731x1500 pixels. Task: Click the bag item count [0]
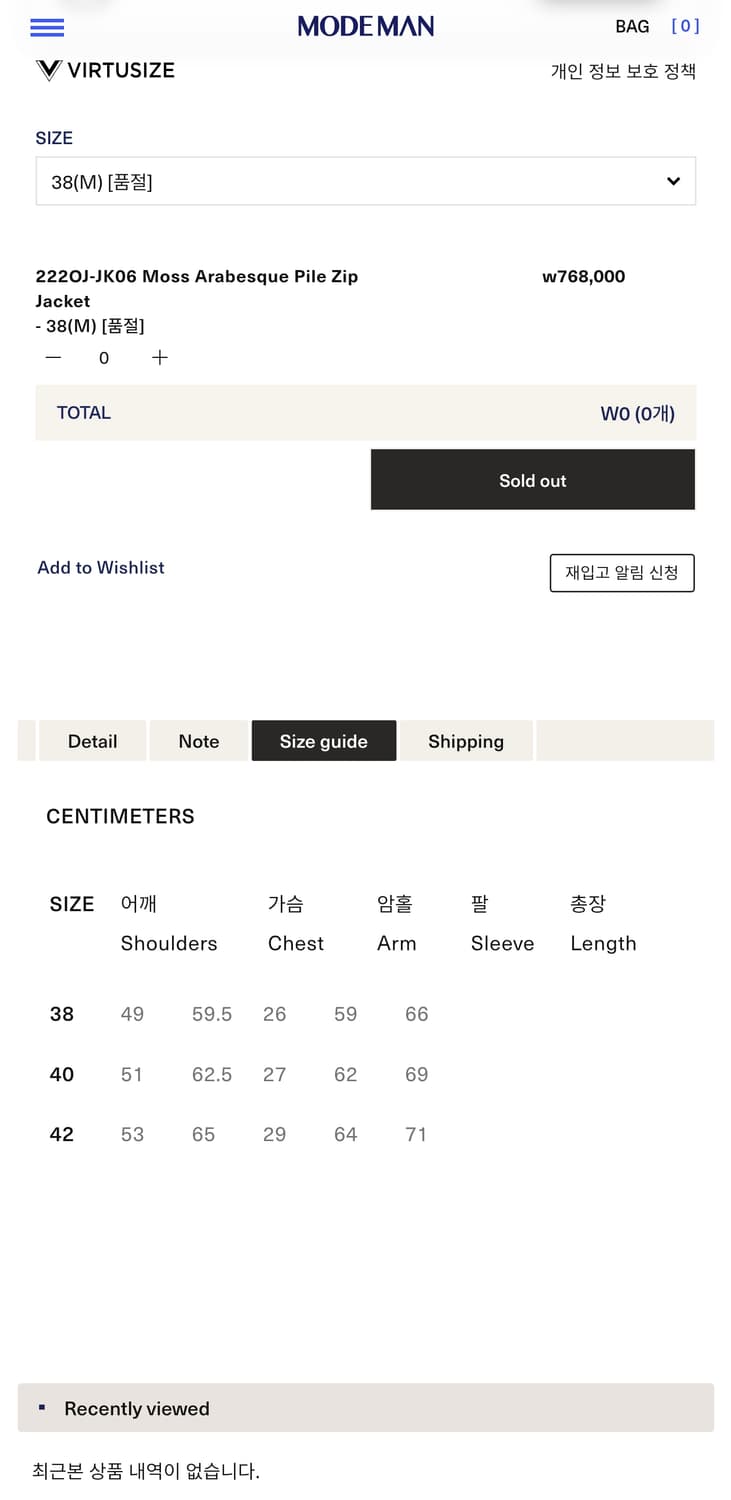685,27
